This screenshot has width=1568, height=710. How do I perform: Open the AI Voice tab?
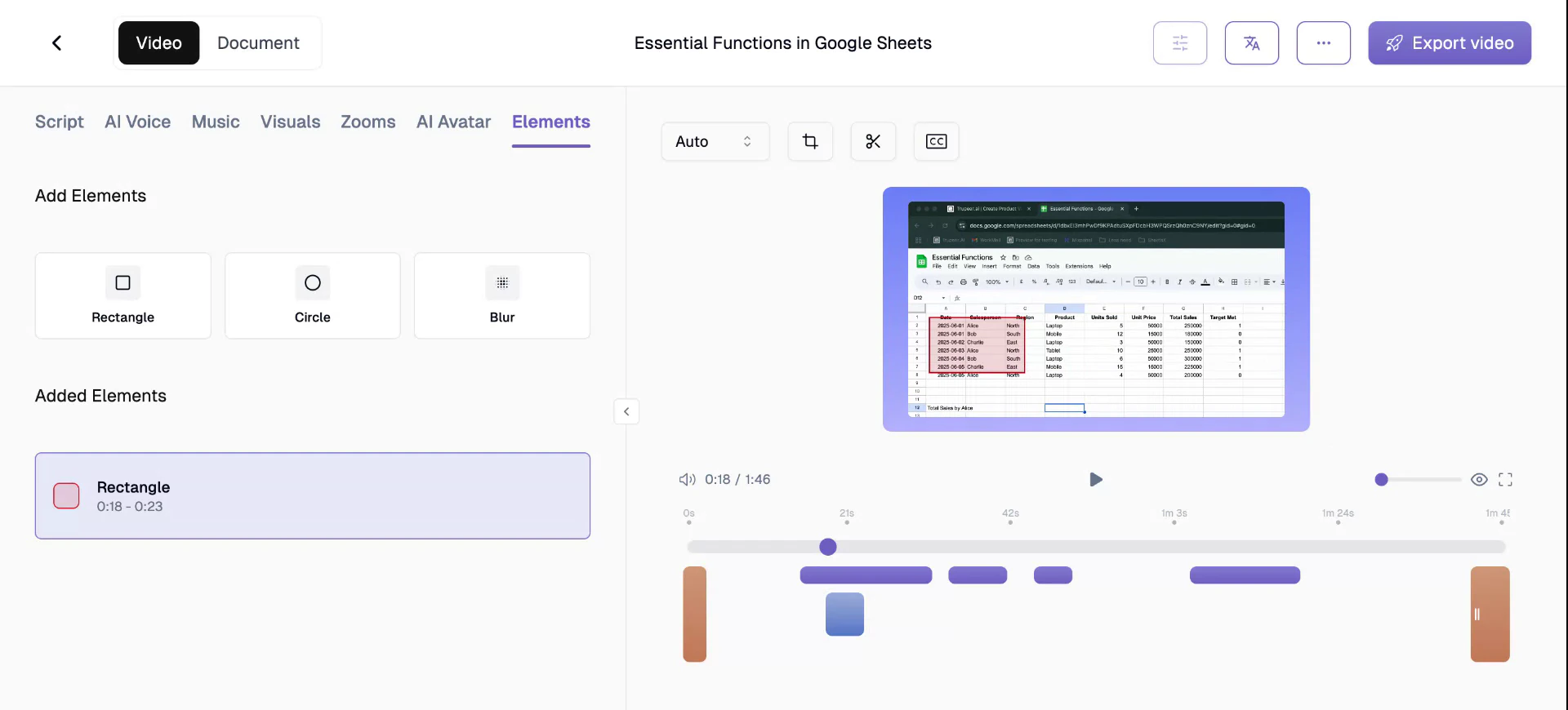click(137, 122)
